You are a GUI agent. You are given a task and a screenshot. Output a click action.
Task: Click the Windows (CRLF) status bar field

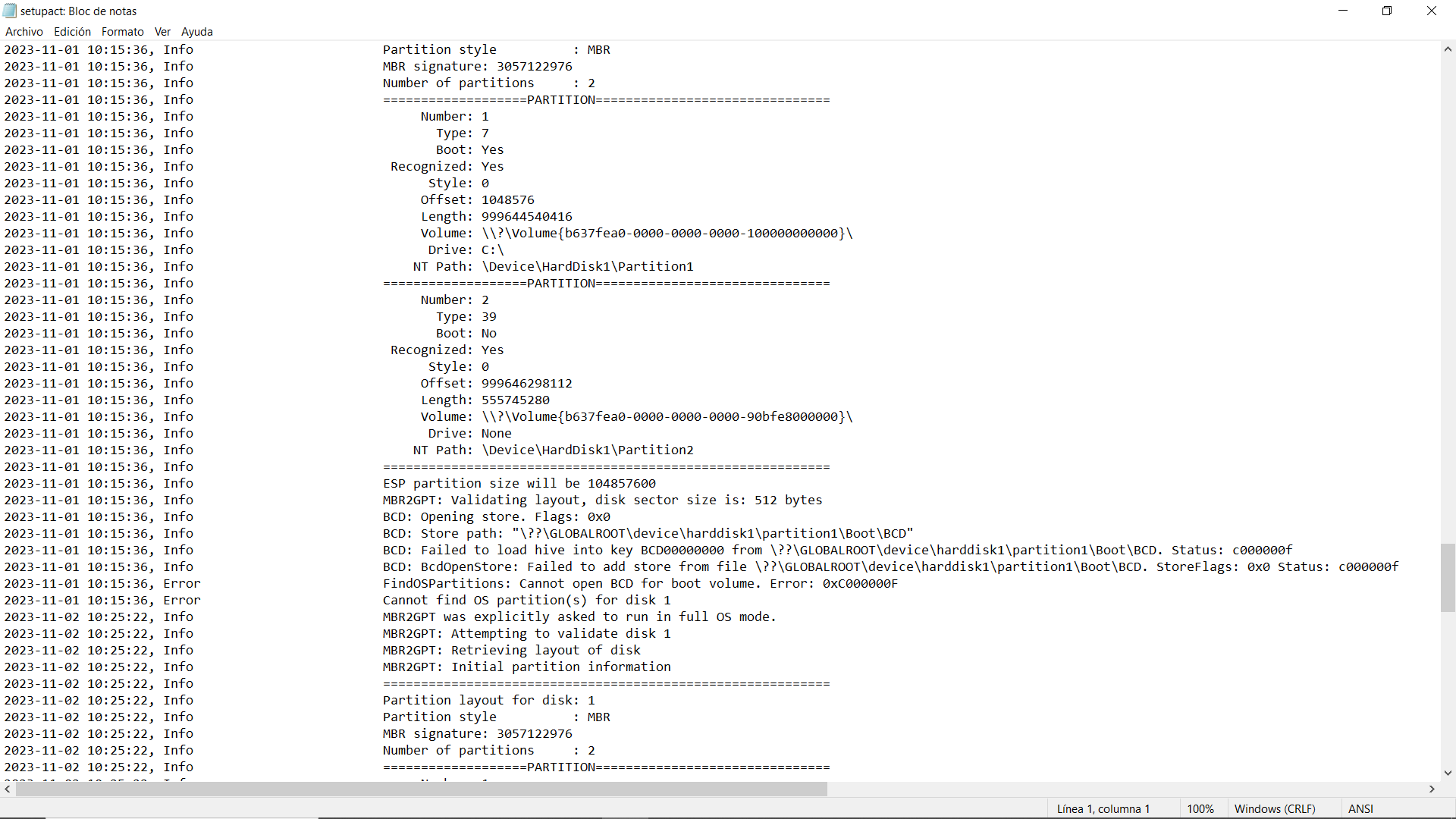(1274, 809)
